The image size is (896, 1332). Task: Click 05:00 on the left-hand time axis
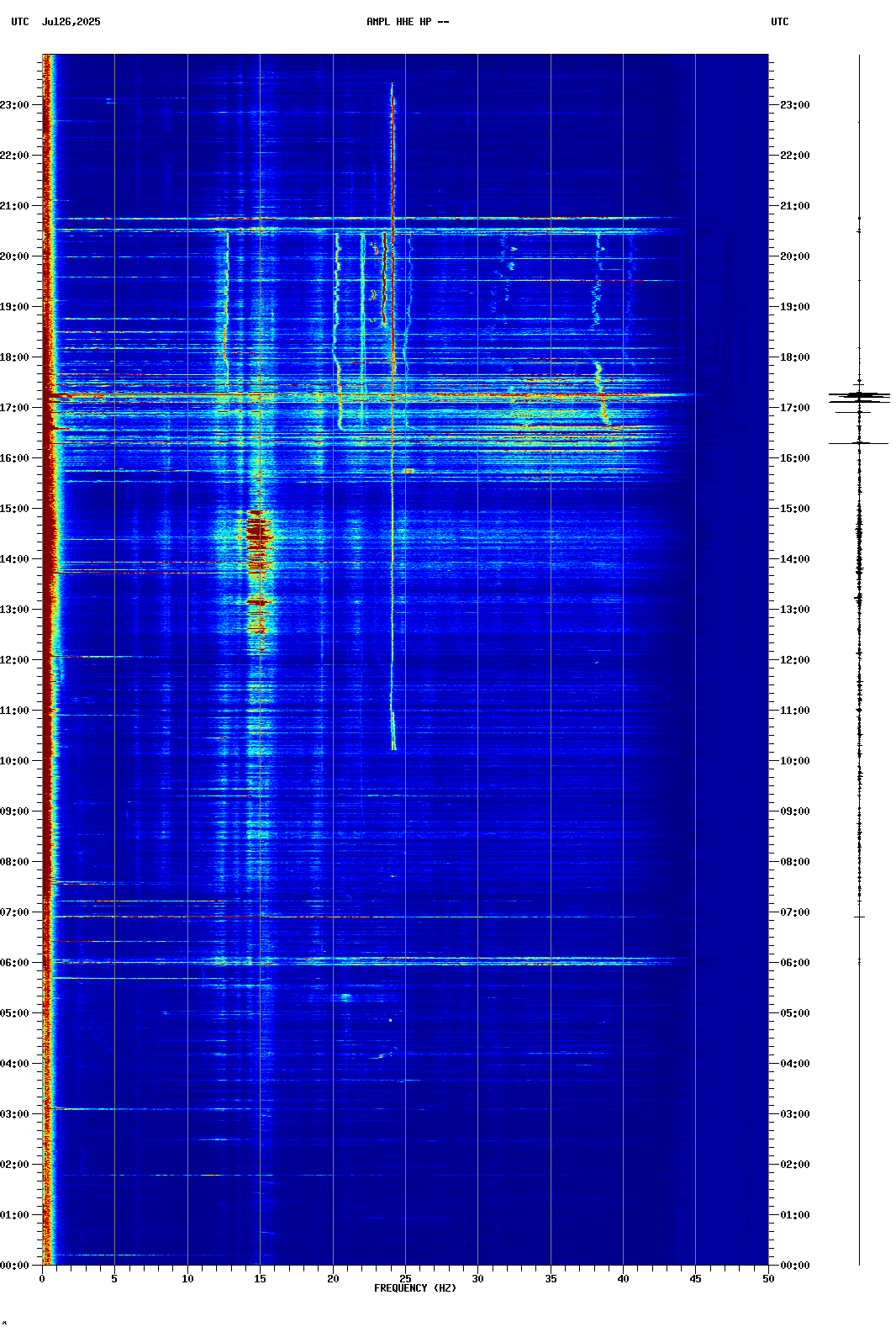[x=14, y=1013]
